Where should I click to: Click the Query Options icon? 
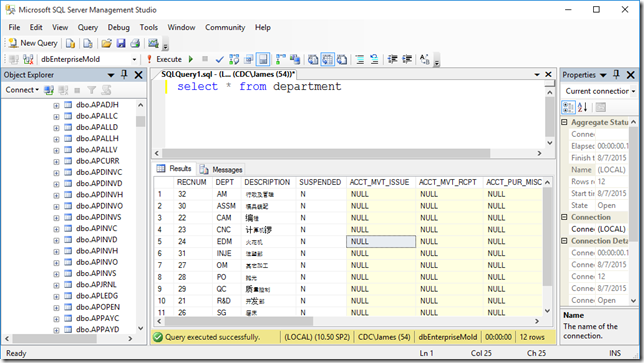tap(248, 60)
